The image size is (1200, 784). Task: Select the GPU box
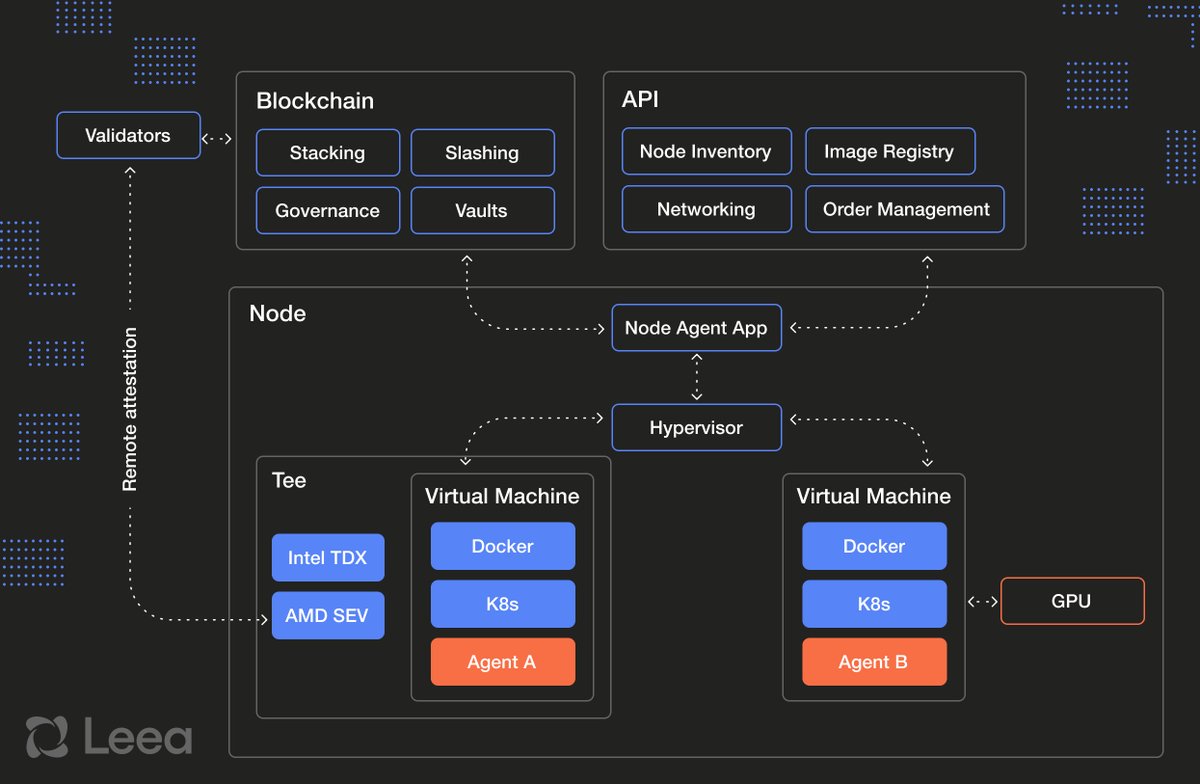(x=1073, y=601)
